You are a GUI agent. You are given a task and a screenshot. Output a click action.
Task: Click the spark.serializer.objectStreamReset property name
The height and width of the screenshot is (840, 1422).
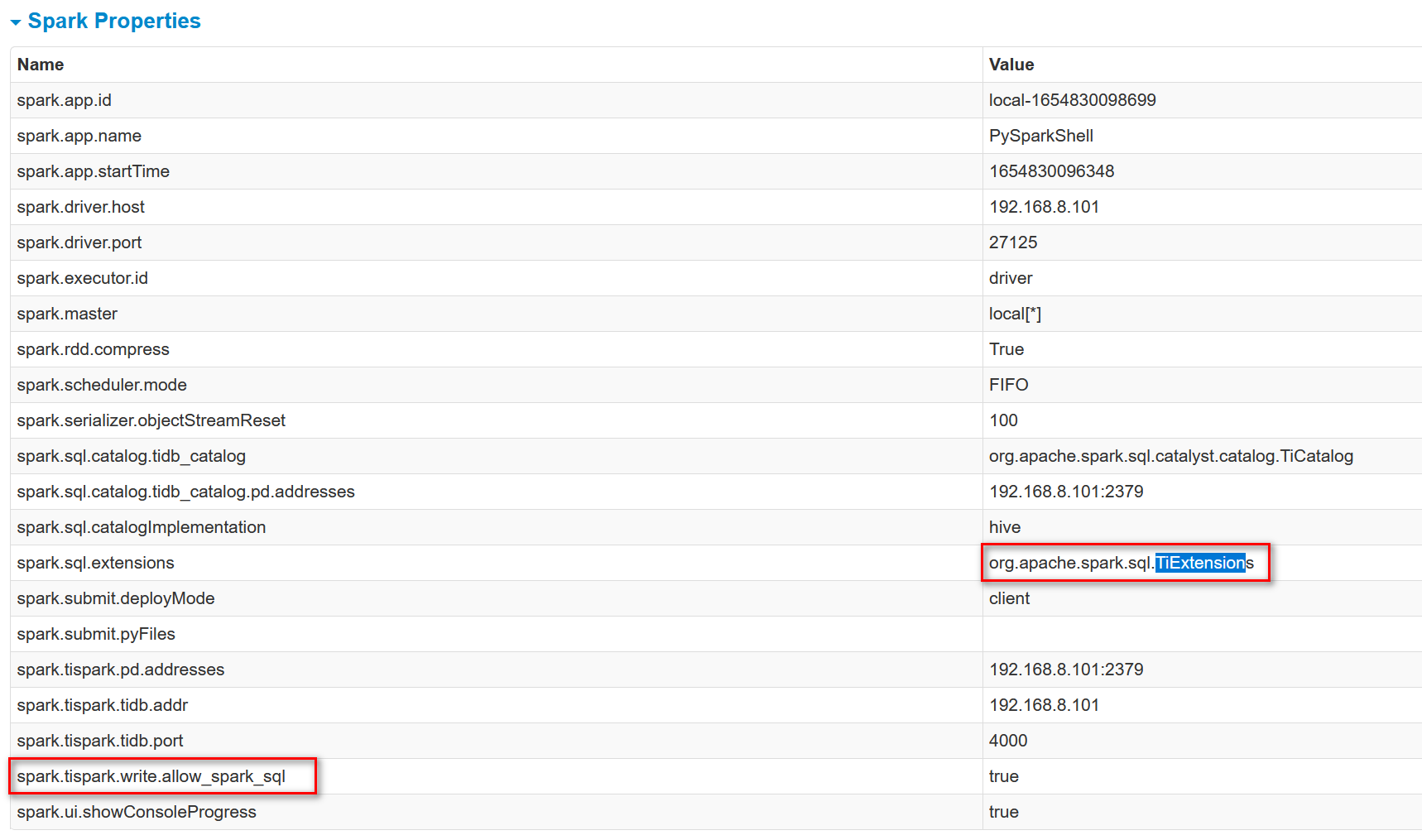pos(151,420)
